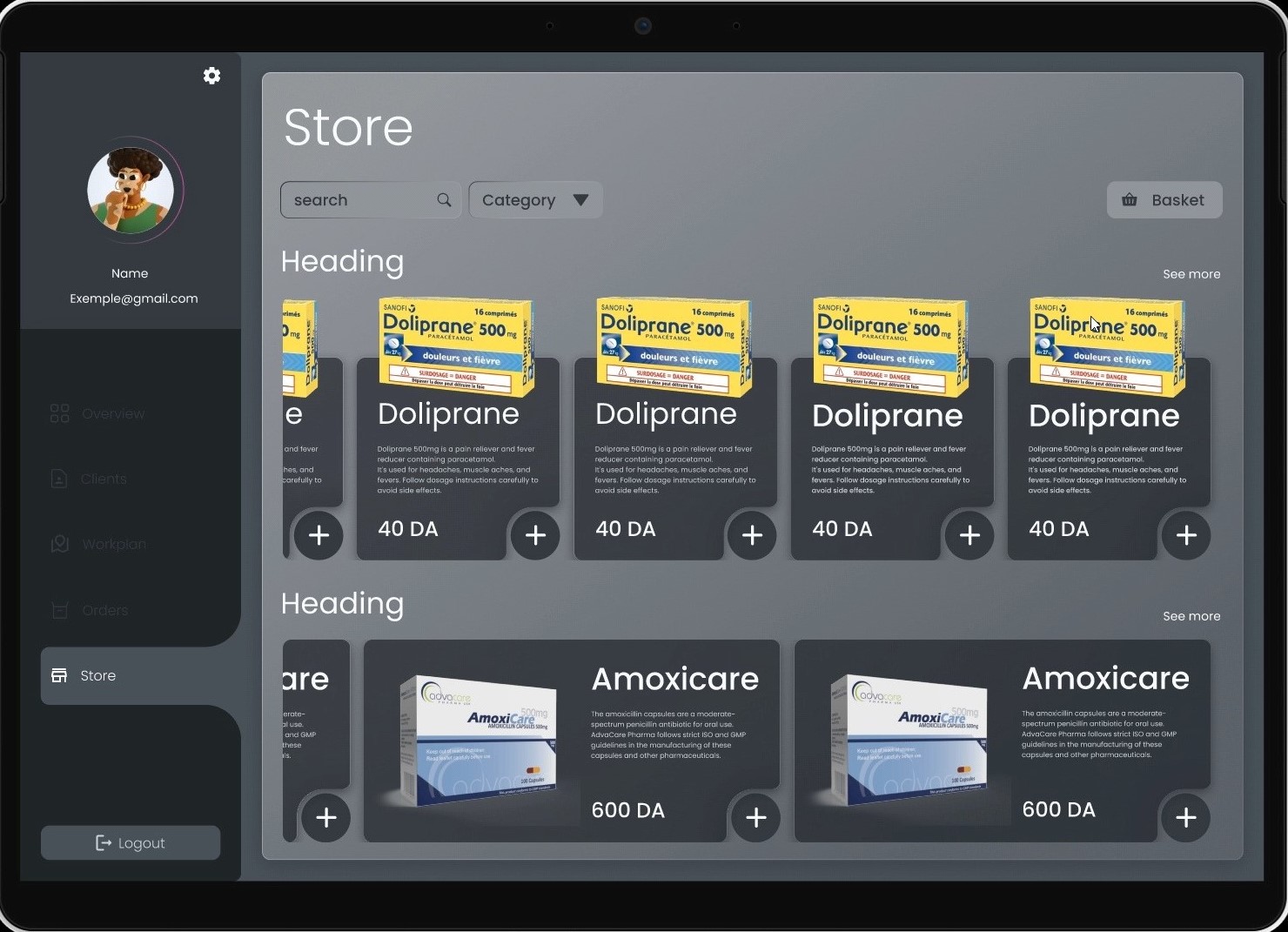This screenshot has width=1288, height=932.
Task: Click the magnifier icon in search box
Action: pos(444,200)
